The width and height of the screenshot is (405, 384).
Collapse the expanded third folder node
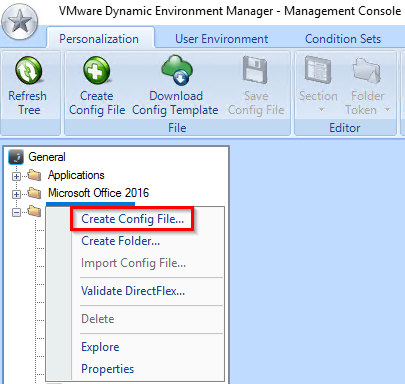click(x=16, y=212)
